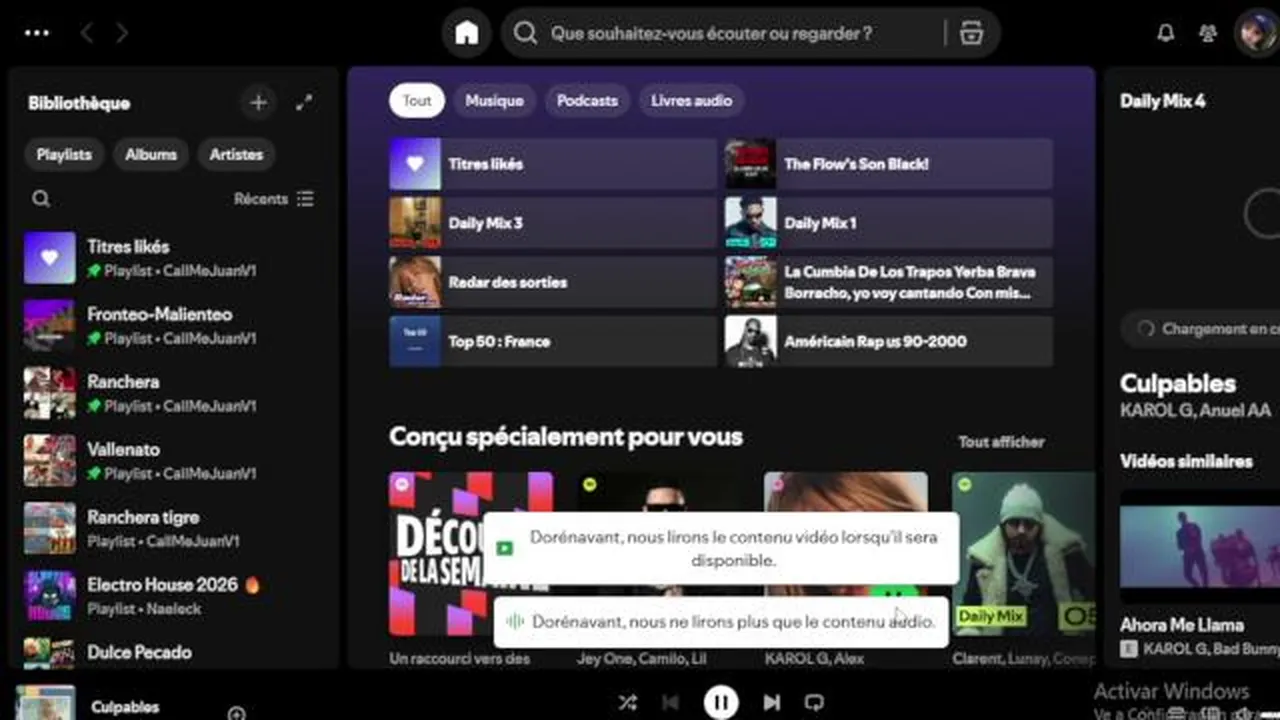This screenshot has height=720, width=1280.
Task: Open the Daily Mix 1 tile
Action: [889, 223]
